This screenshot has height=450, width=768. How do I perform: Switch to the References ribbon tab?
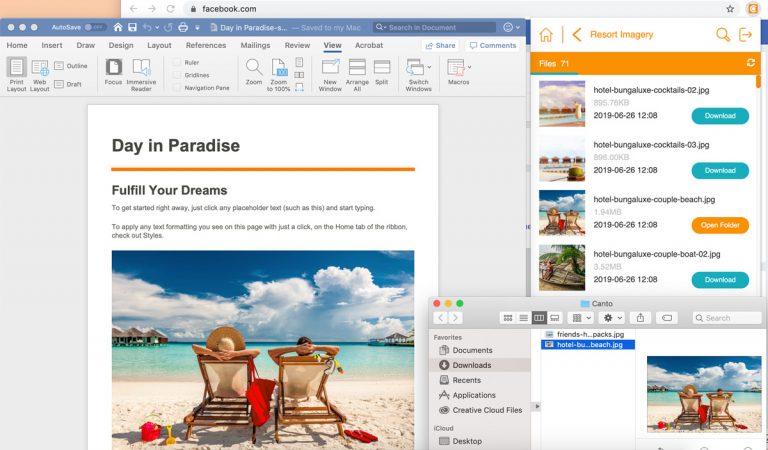(x=205, y=45)
